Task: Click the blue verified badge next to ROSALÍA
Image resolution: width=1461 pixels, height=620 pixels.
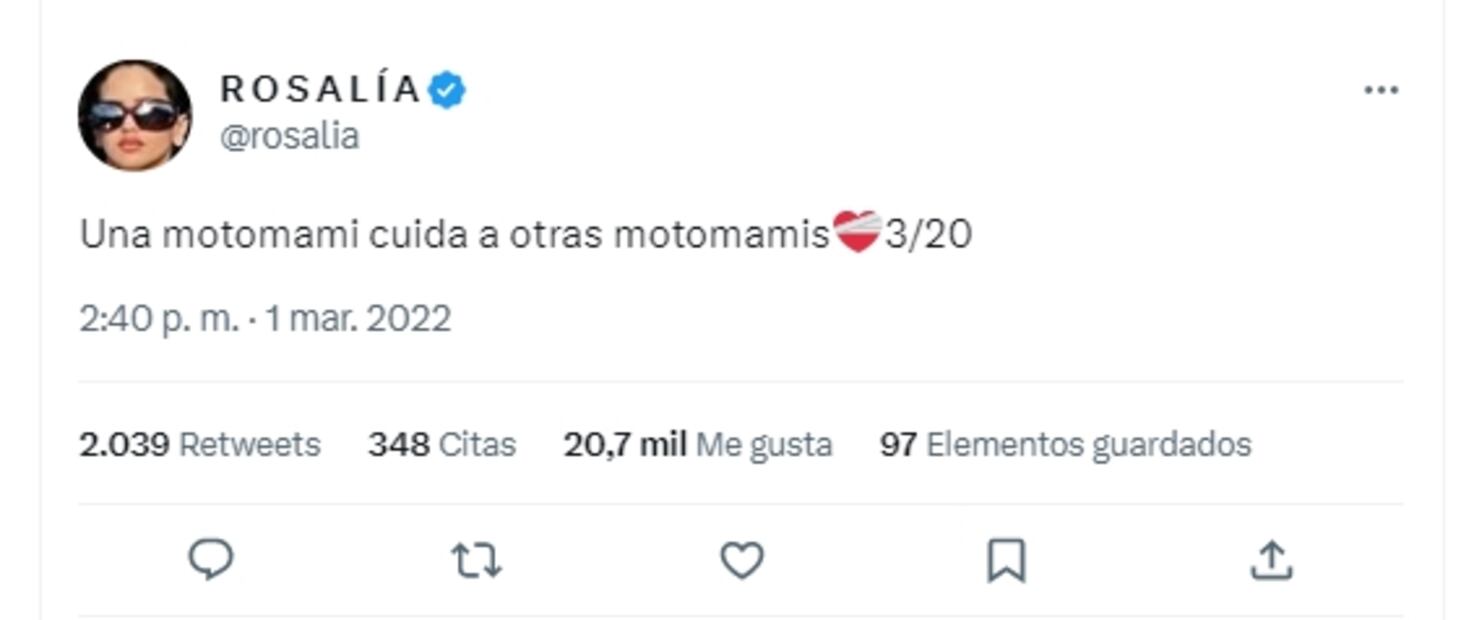Action: click(x=445, y=88)
